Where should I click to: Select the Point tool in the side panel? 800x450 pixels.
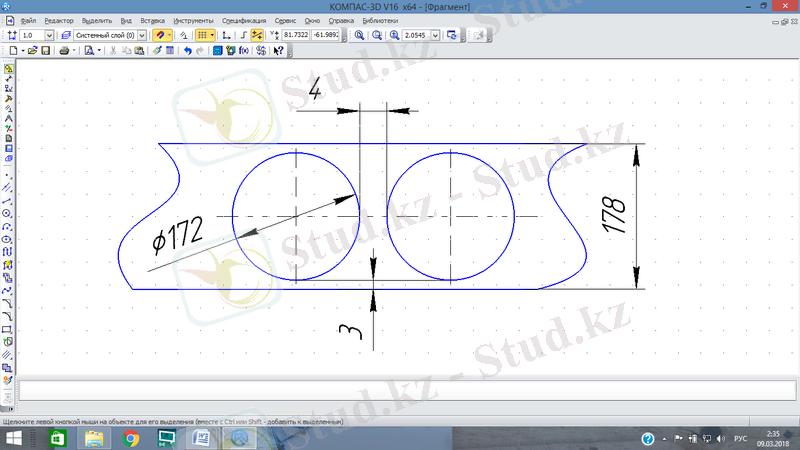(x=7, y=175)
